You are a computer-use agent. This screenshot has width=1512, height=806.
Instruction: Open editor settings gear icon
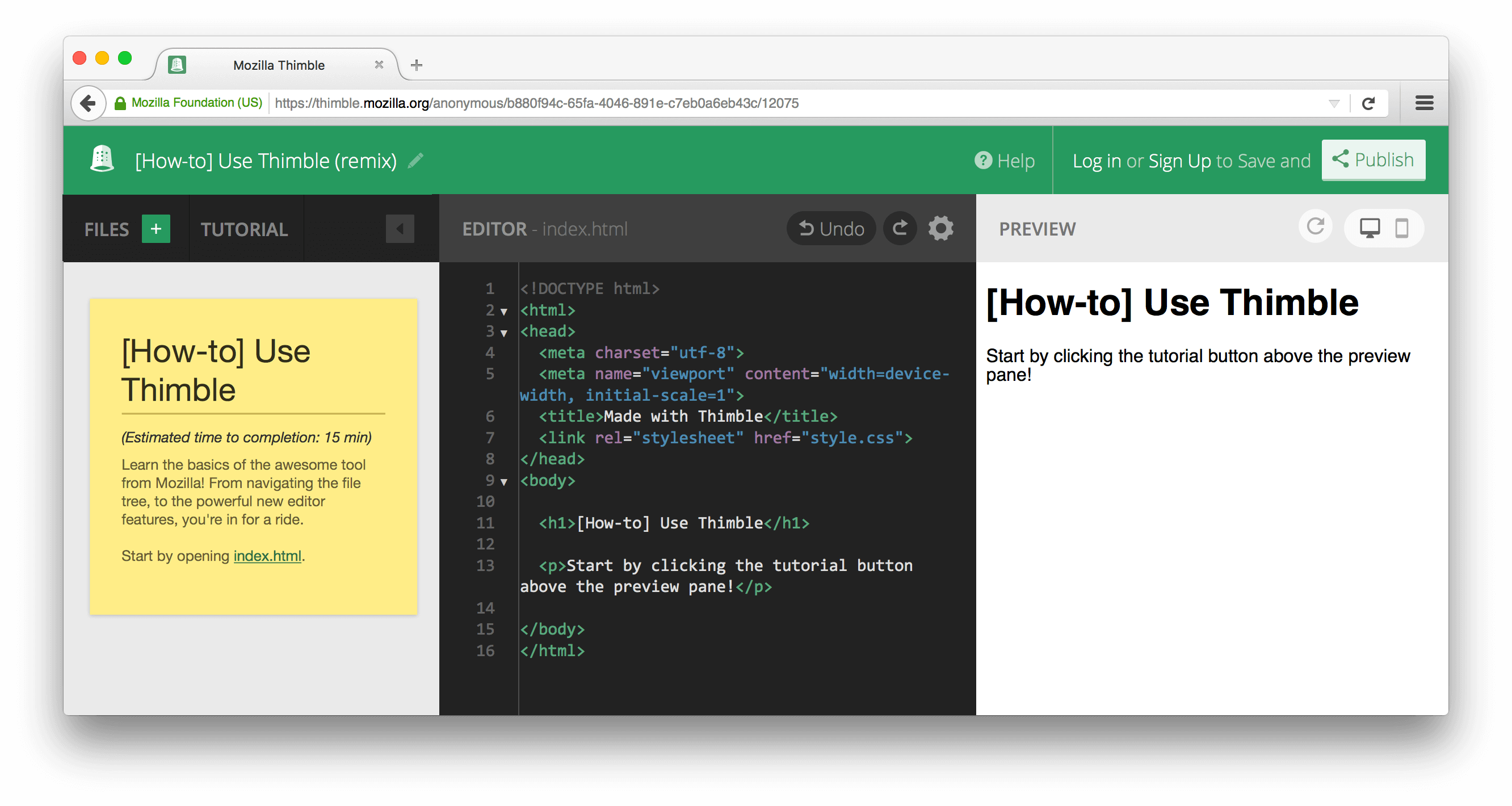point(941,228)
